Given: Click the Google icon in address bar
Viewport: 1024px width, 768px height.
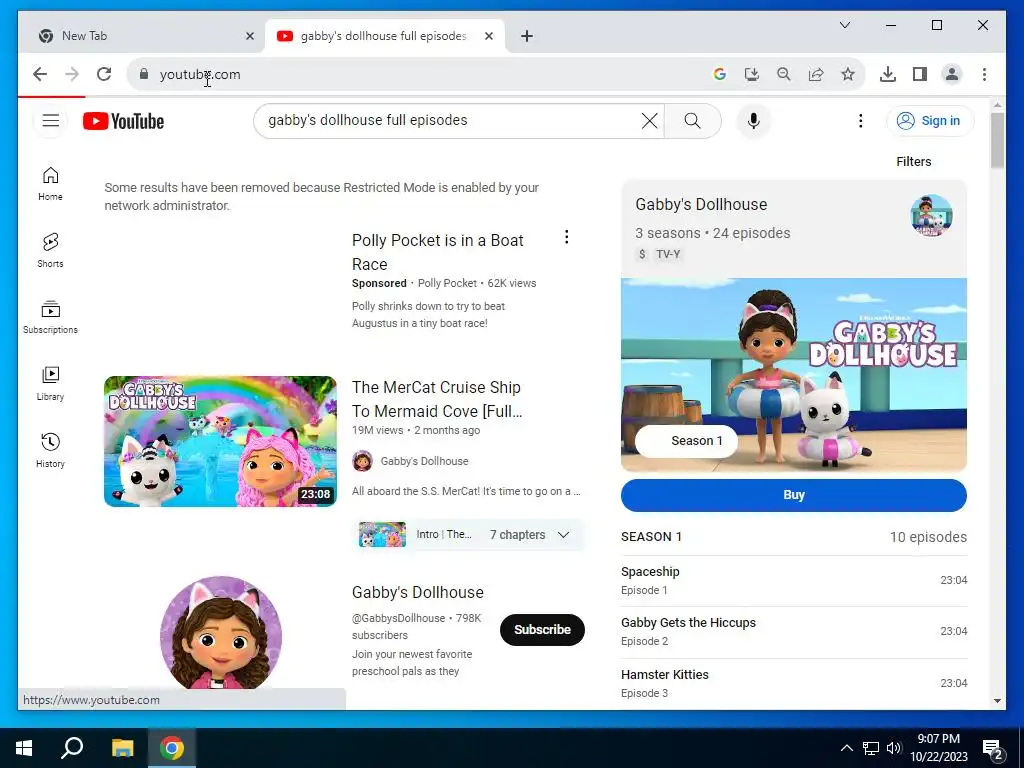Looking at the screenshot, I should point(720,74).
